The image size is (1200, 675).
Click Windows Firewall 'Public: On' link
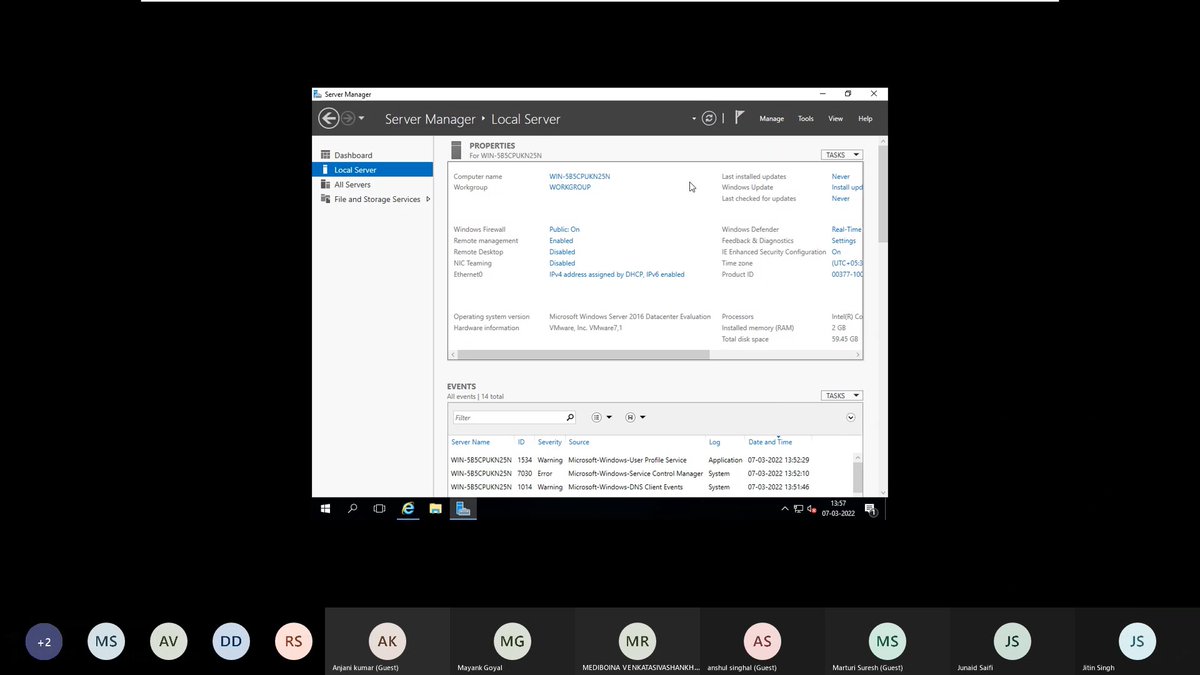click(x=564, y=229)
